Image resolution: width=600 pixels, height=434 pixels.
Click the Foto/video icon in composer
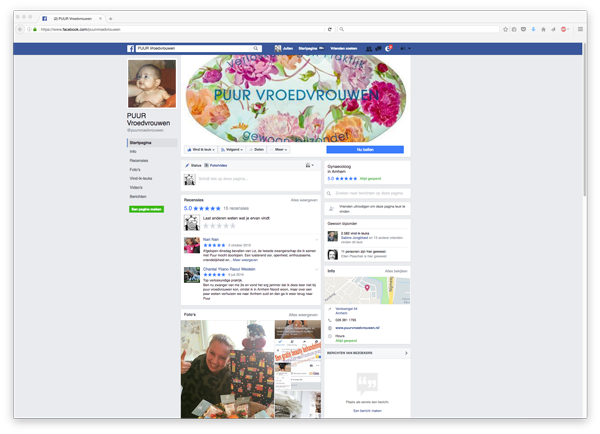[x=206, y=165]
